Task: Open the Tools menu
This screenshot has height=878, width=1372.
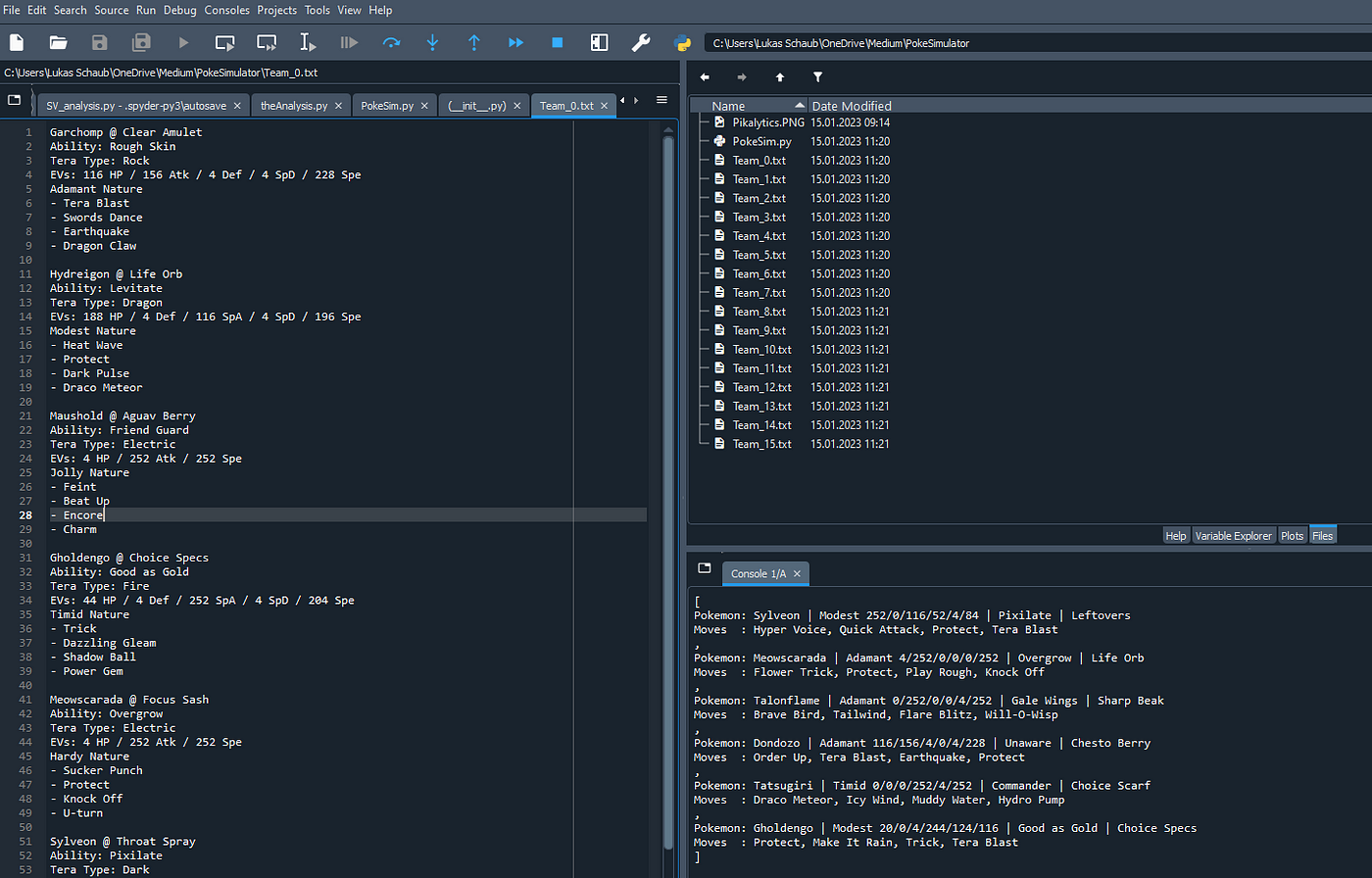Action: 317,10
